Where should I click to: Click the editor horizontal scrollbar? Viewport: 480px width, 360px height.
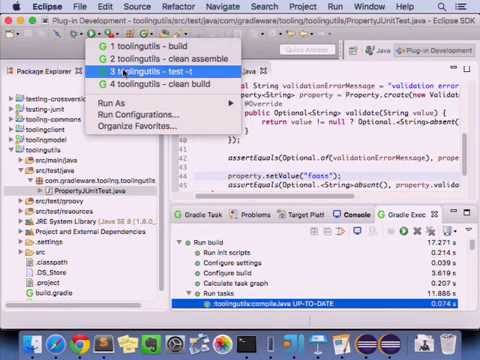pos(275,196)
